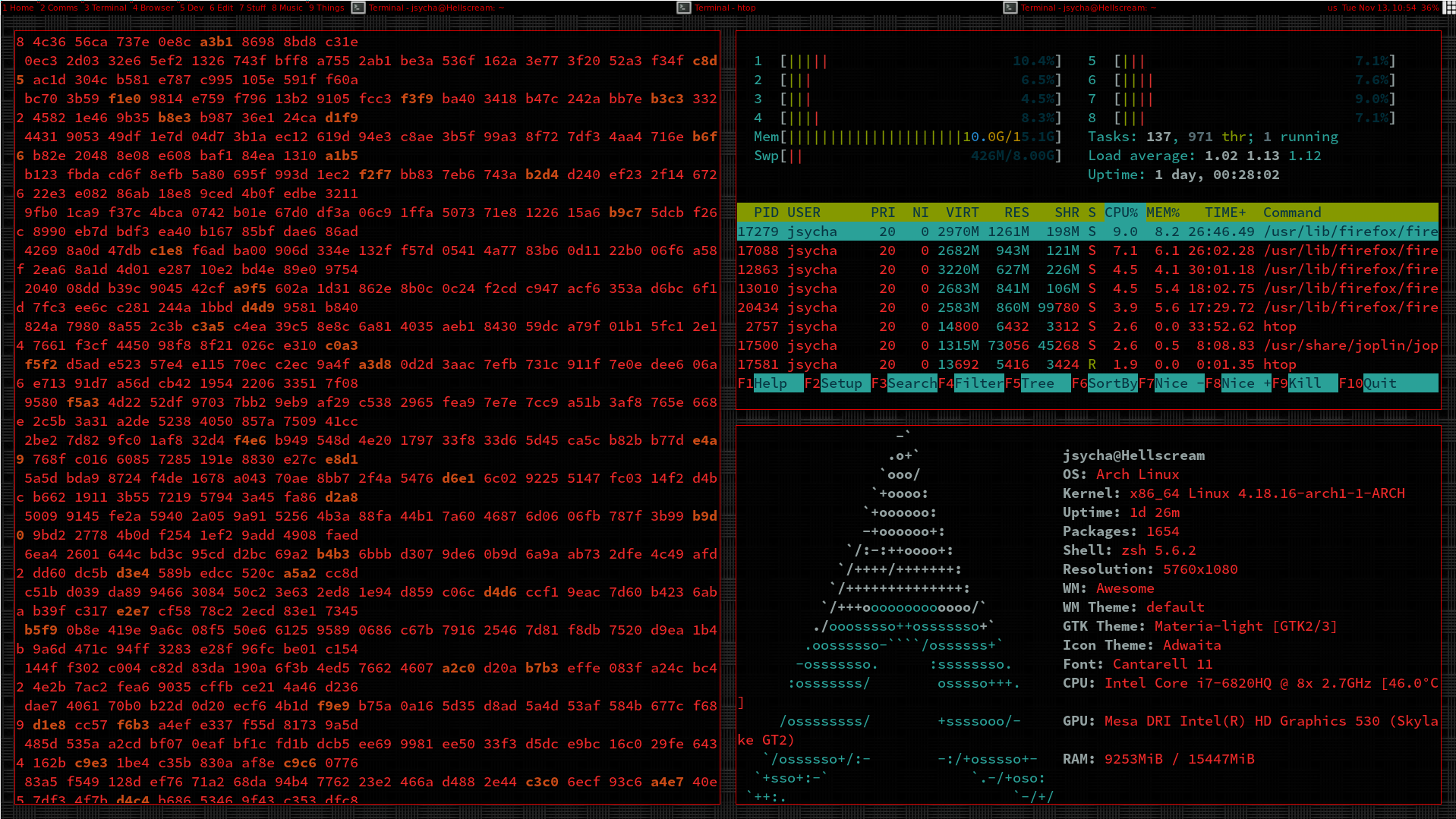Select the running htop process with PID 17581
The width and height of the screenshot is (1456, 819).
point(1088,364)
